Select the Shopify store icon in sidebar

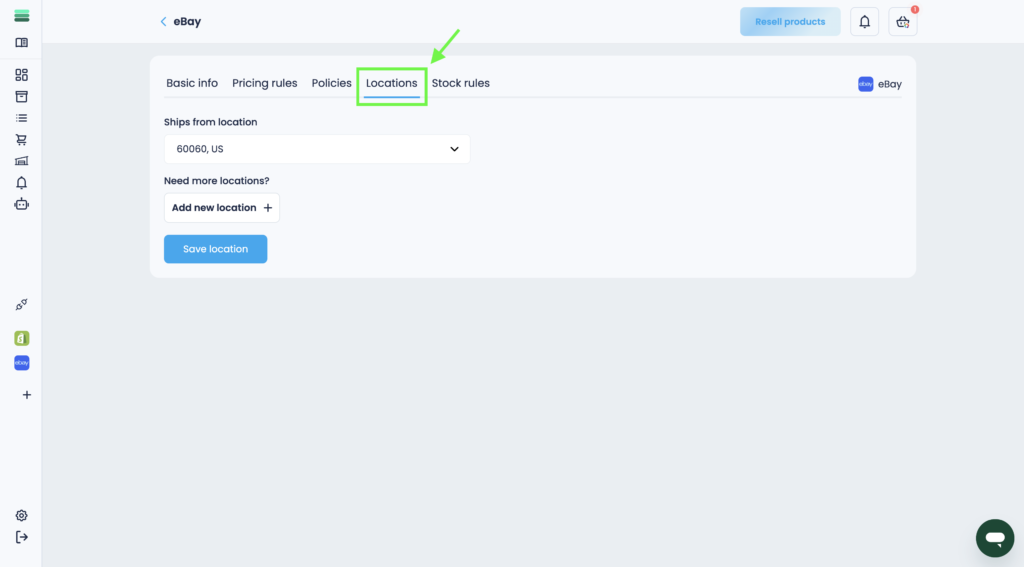point(21,338)
